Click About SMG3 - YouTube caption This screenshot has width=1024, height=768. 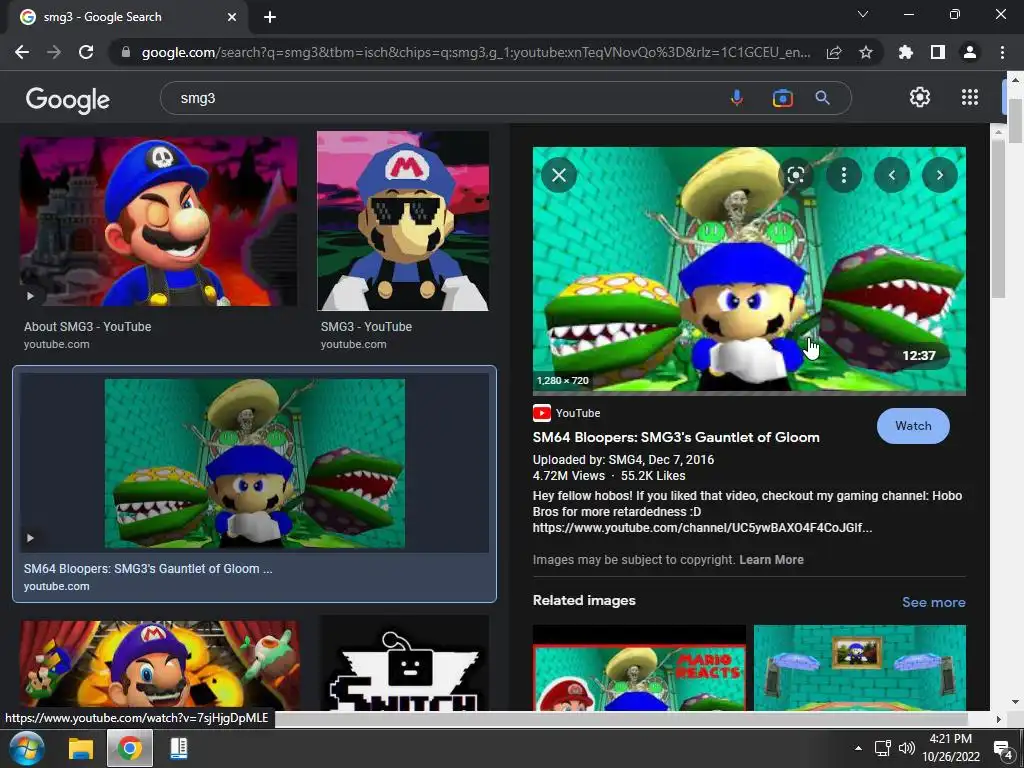coord(88,327)
